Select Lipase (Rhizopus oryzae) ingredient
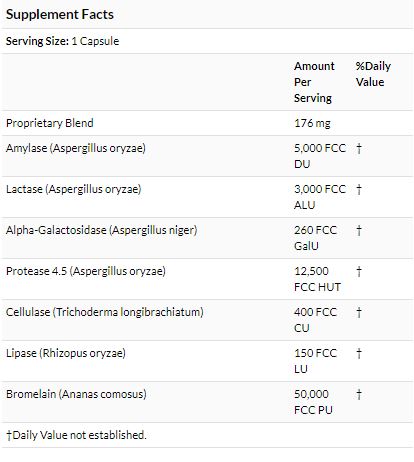 [66, 353]
